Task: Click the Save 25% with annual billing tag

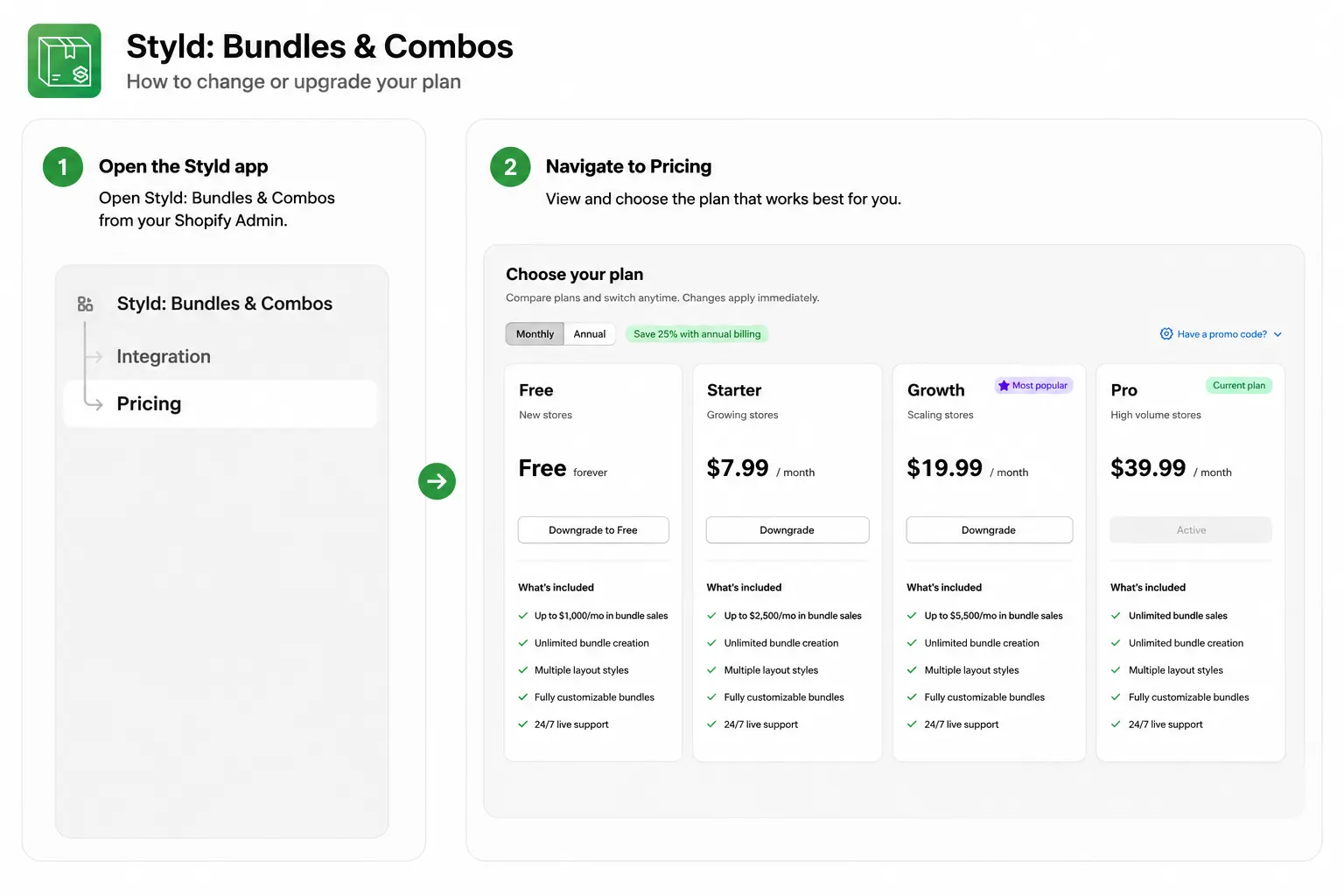Action: [697, 334]
